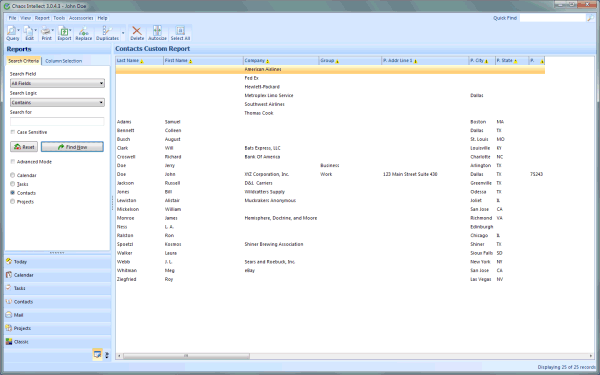Click the Print toolbar icon
The height and width of the screenshot is (375, 600).
point(46,33)
